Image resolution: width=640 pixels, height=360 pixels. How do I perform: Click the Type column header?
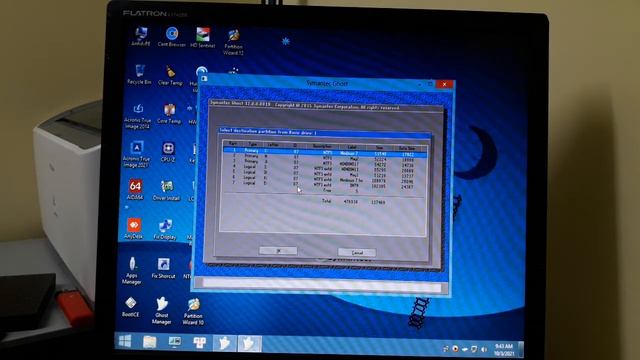pos(253,144)
